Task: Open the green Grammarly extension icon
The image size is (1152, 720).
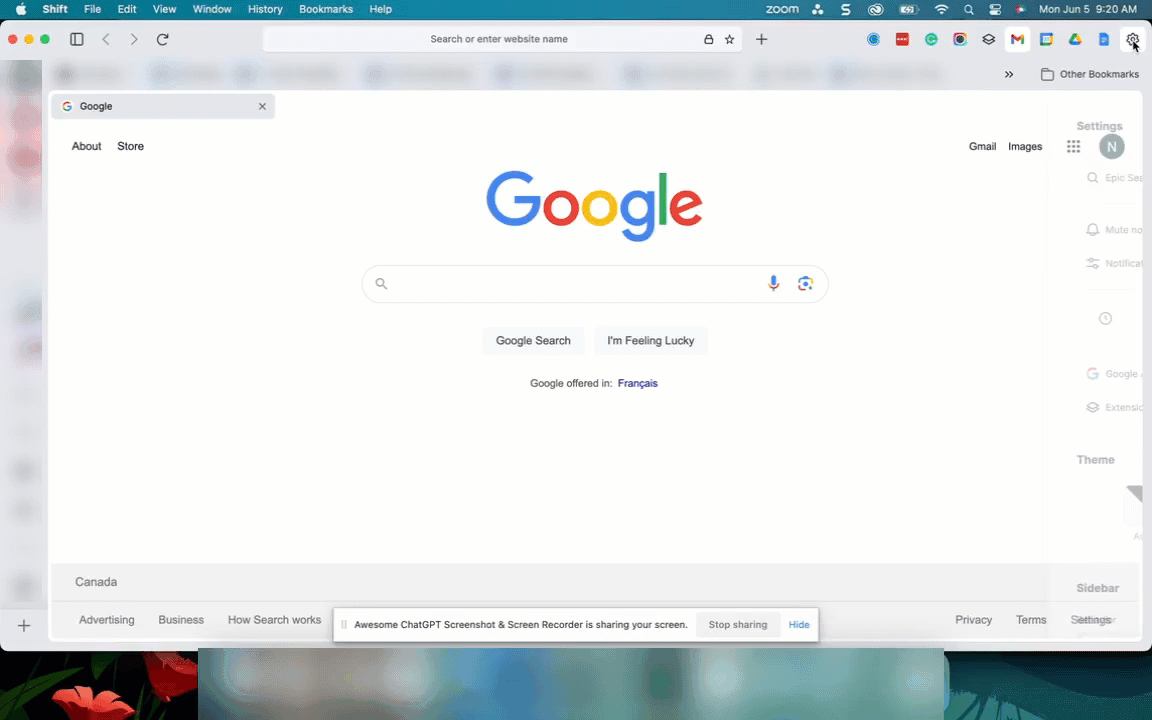Action: pyautogui.click(x=931, y=39)
